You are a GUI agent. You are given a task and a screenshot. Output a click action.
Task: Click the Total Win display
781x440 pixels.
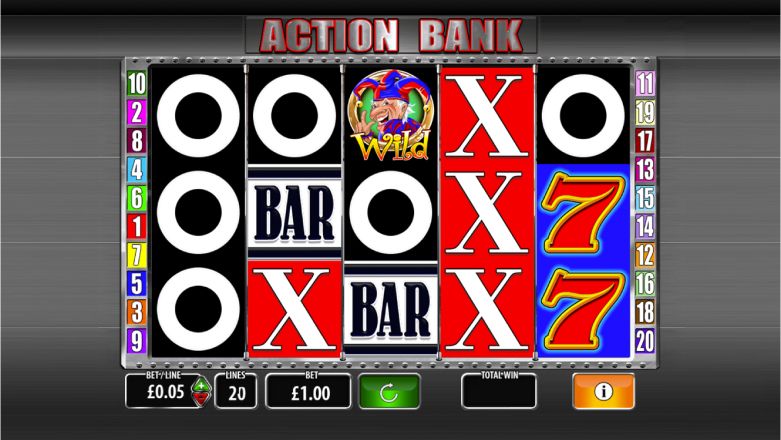499,392
